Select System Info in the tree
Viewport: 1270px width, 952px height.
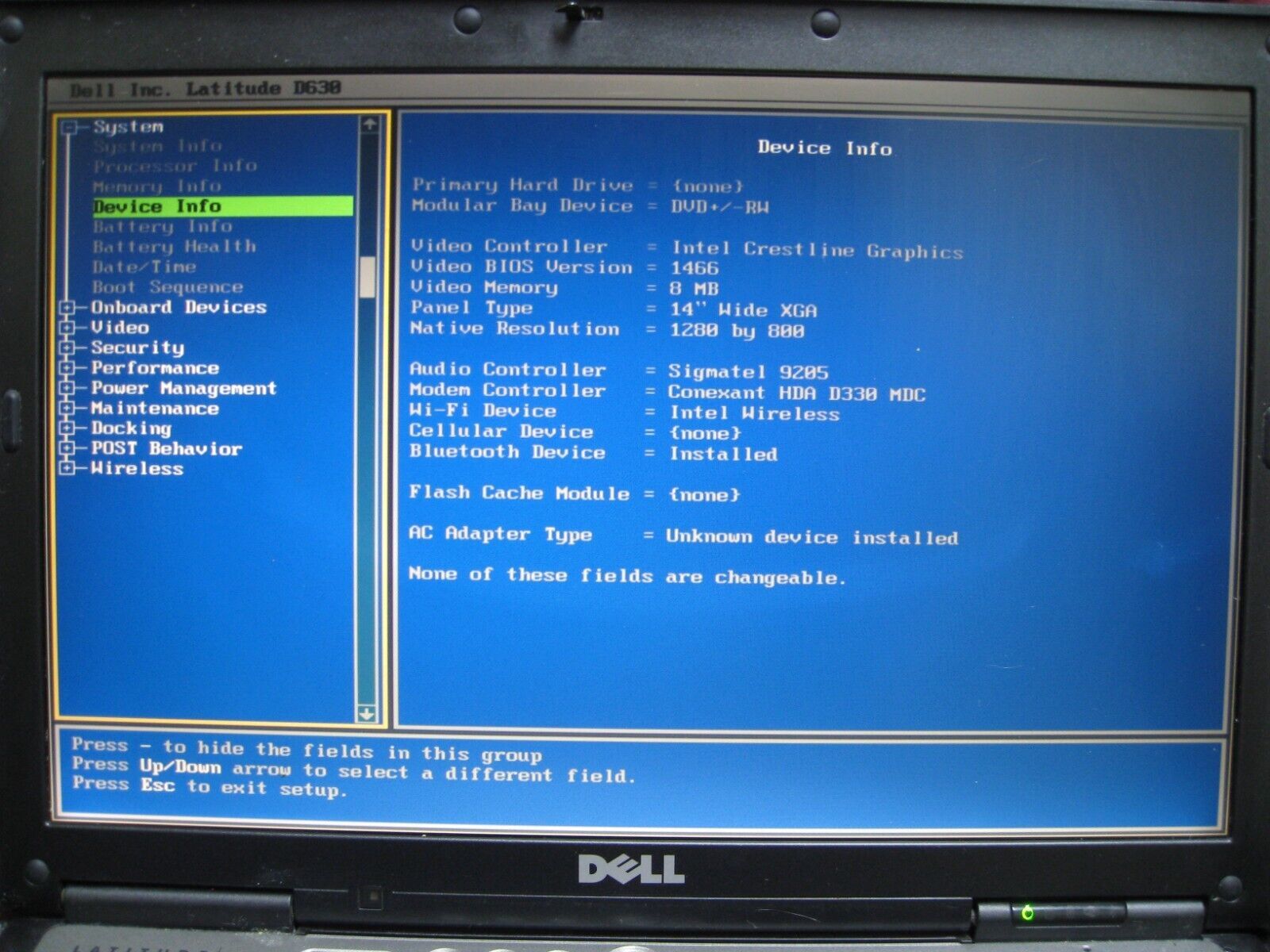(157, 146)
